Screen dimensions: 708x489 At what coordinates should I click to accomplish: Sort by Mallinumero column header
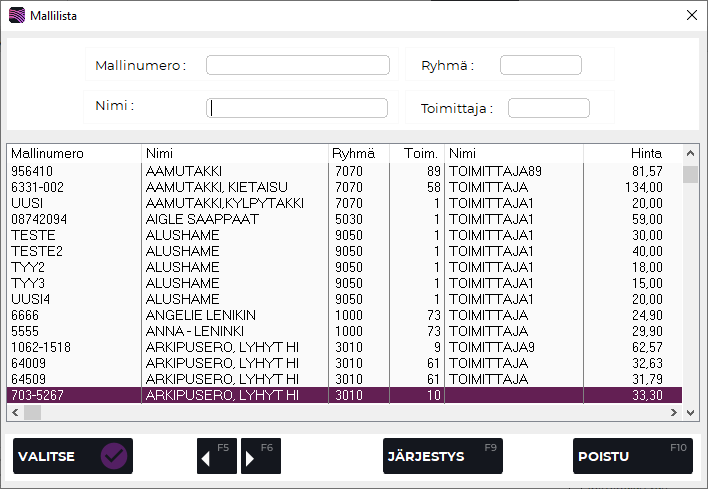[x=73, y=154]
